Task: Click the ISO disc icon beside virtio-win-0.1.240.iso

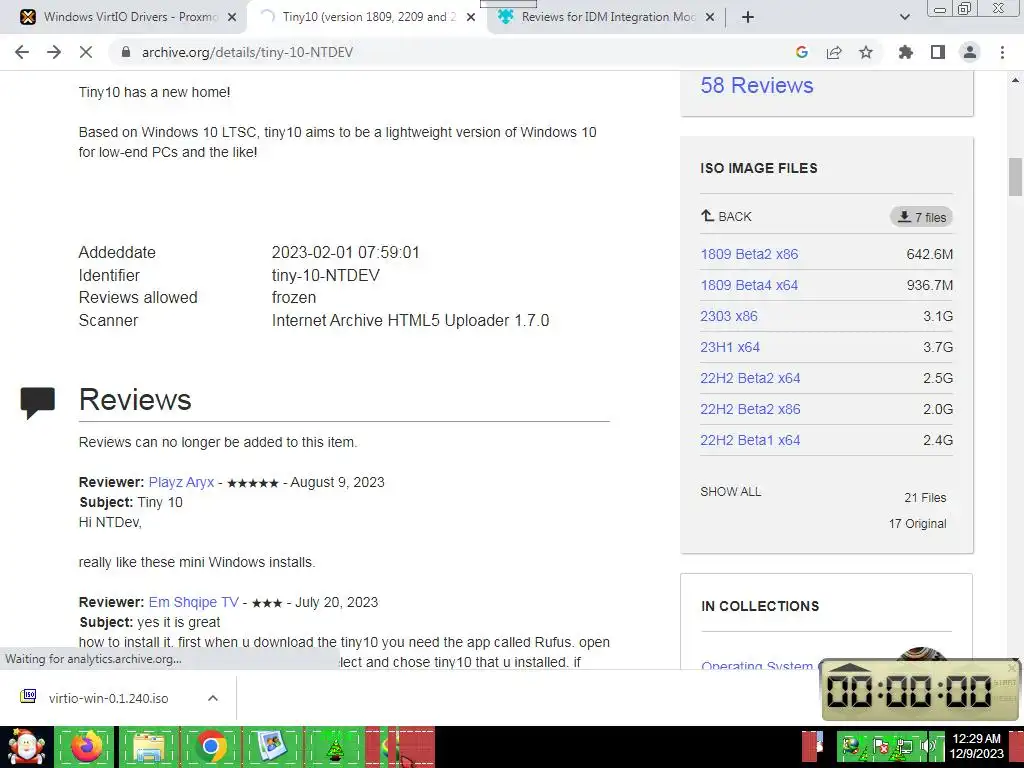Action: click(28, 696)
